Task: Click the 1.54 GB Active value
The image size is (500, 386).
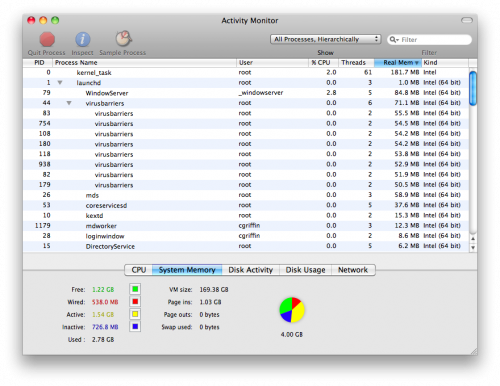Action: point(103,315)
